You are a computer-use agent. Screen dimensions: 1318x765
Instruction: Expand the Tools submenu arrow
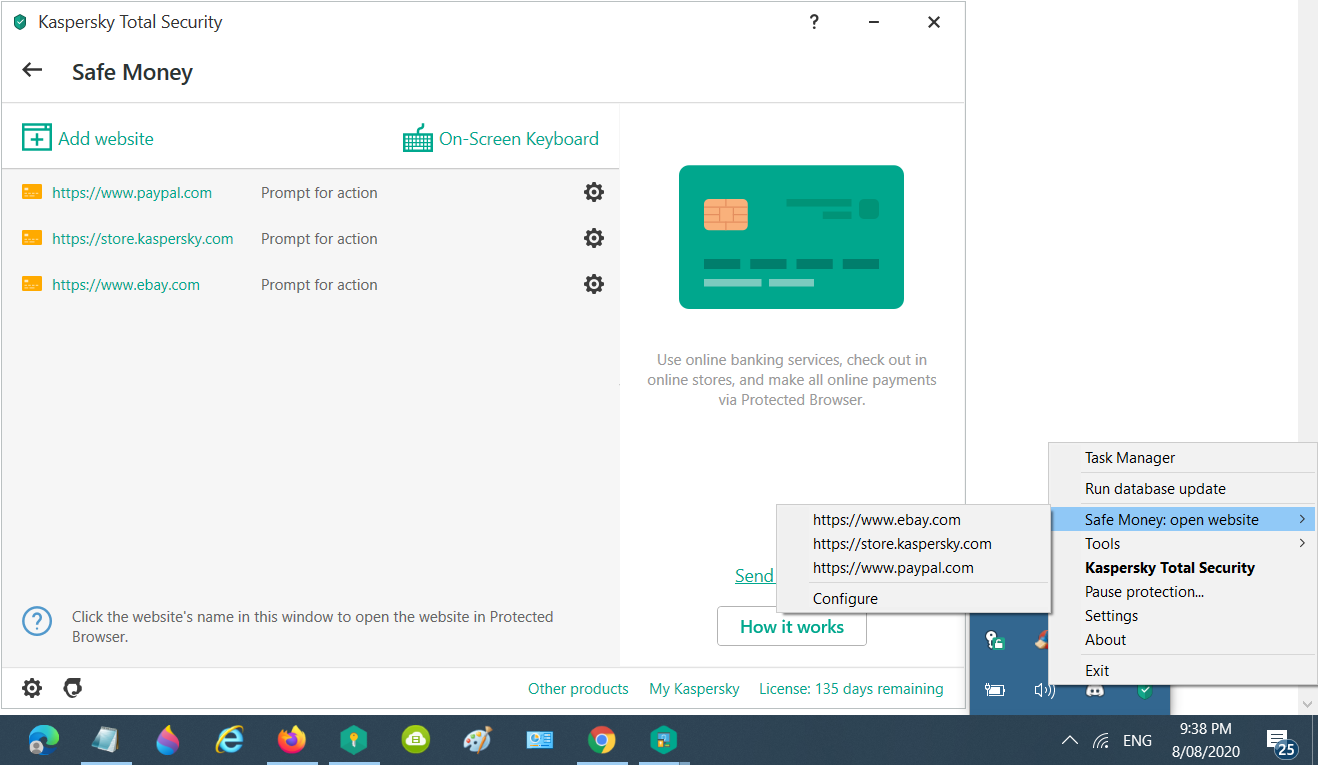point(1302,543)
